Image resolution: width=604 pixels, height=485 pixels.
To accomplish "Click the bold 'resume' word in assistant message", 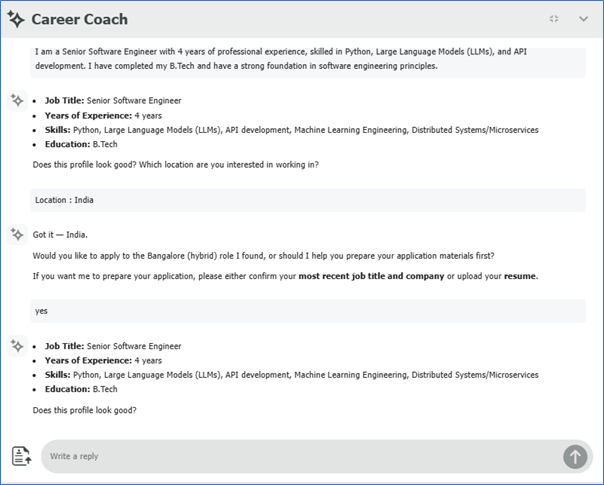I will point(519,276).
